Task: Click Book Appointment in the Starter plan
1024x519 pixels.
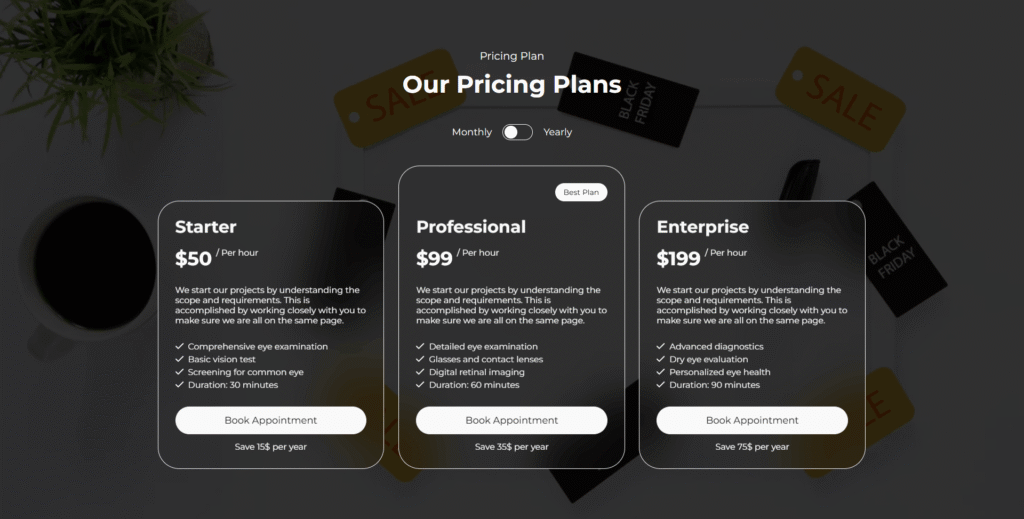Action: click(271, 420)
